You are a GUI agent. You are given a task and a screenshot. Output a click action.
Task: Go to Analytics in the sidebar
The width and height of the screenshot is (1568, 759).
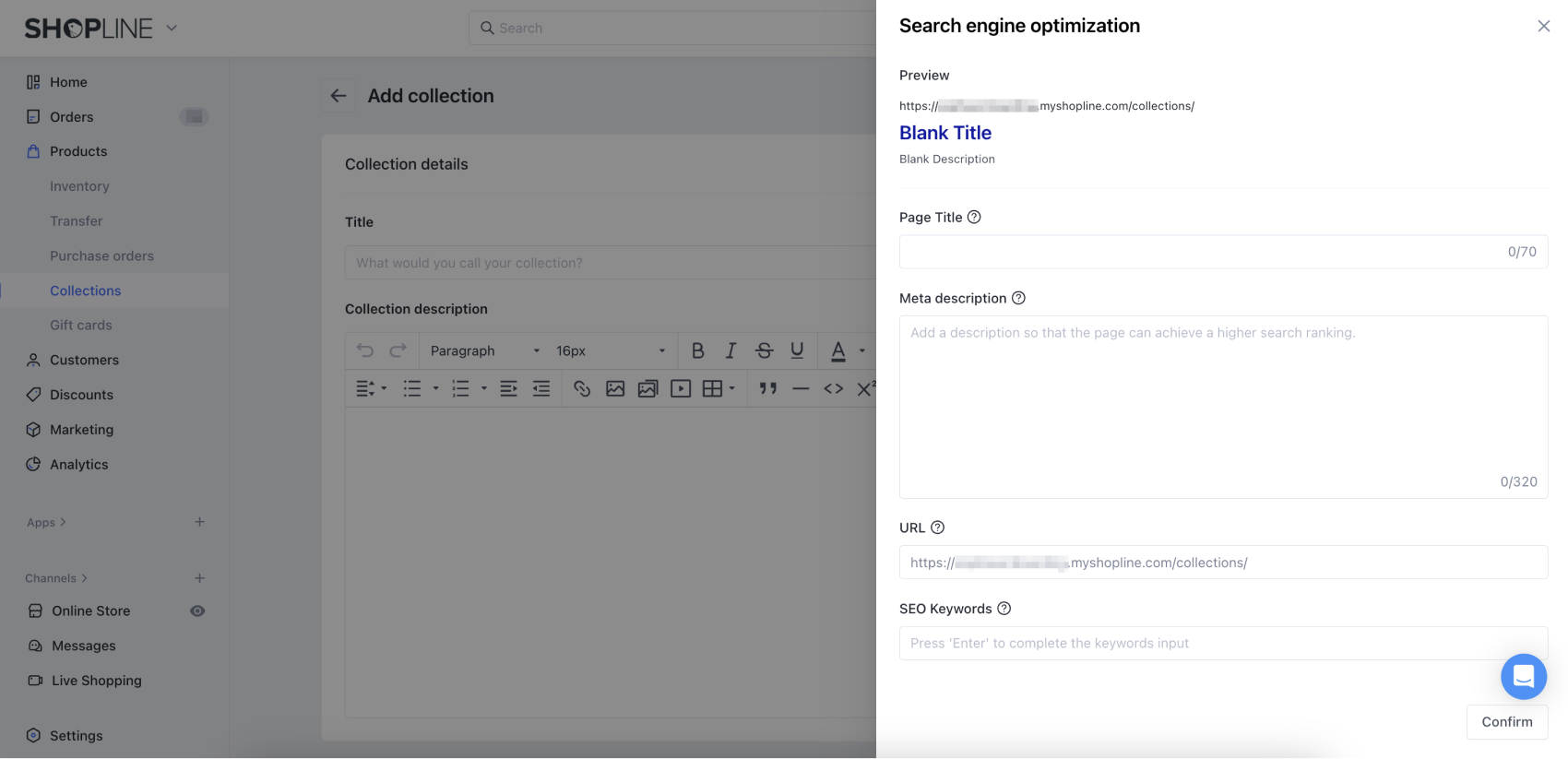(78, 465)
